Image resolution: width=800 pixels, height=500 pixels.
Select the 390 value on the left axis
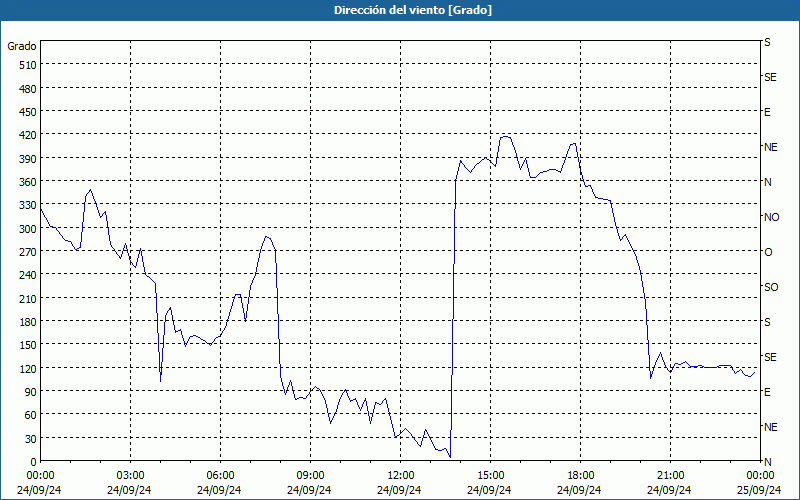[x=28, y=159]
